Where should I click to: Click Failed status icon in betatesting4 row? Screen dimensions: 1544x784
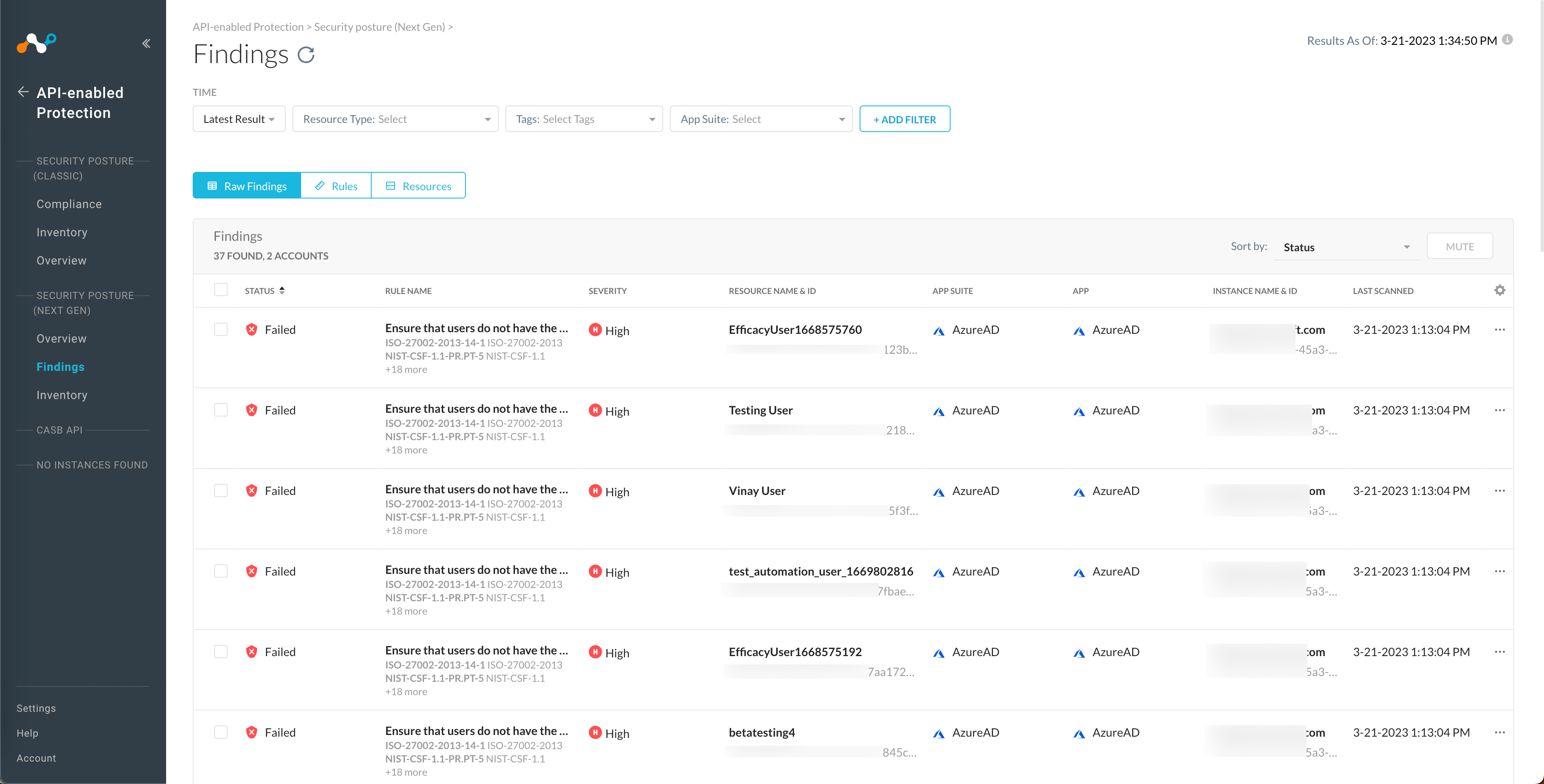coord(252,733)
